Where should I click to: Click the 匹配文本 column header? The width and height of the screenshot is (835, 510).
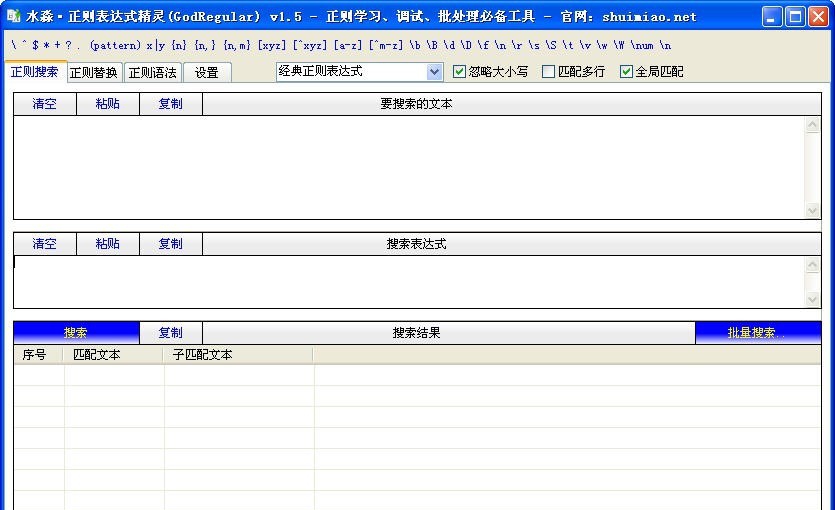(113, 355)
